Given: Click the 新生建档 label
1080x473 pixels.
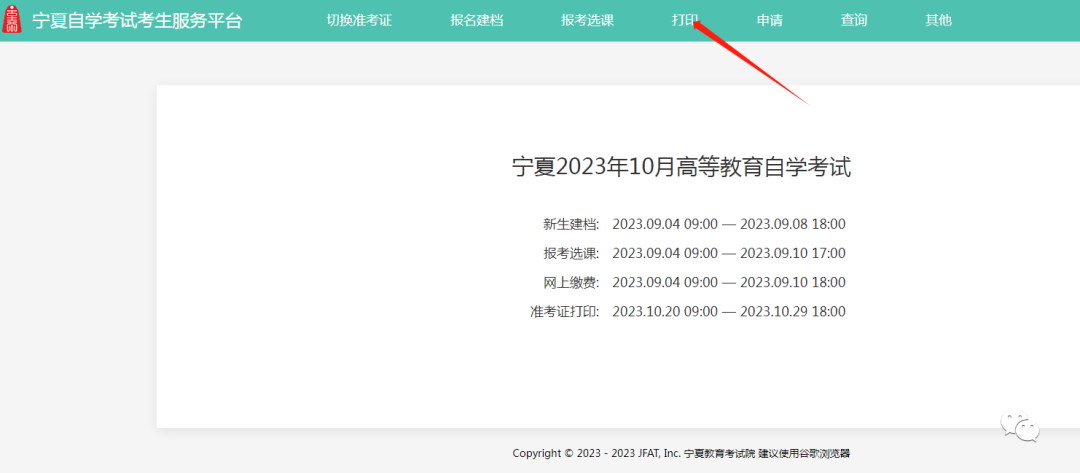Looking at the screenshot, I should [x=571, y=224].
